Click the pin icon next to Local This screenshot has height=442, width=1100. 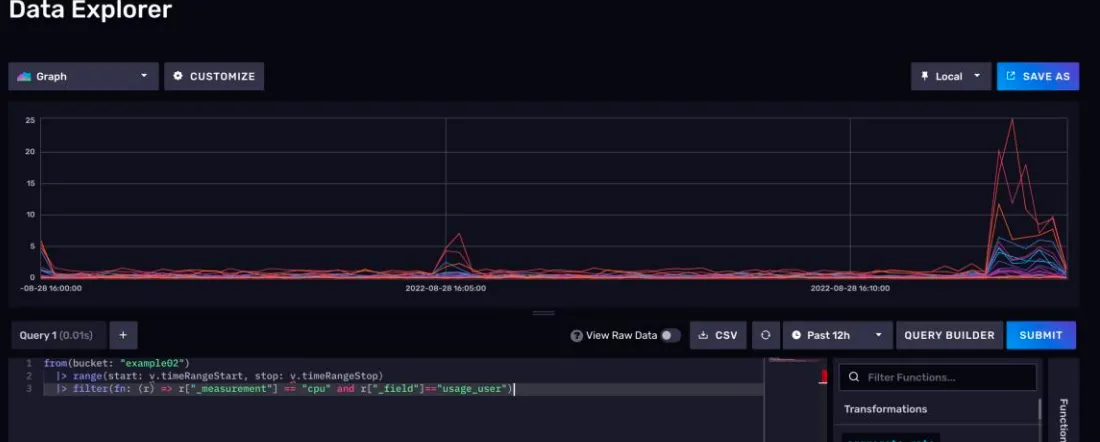pyautogui.click(x=925, y=76)
